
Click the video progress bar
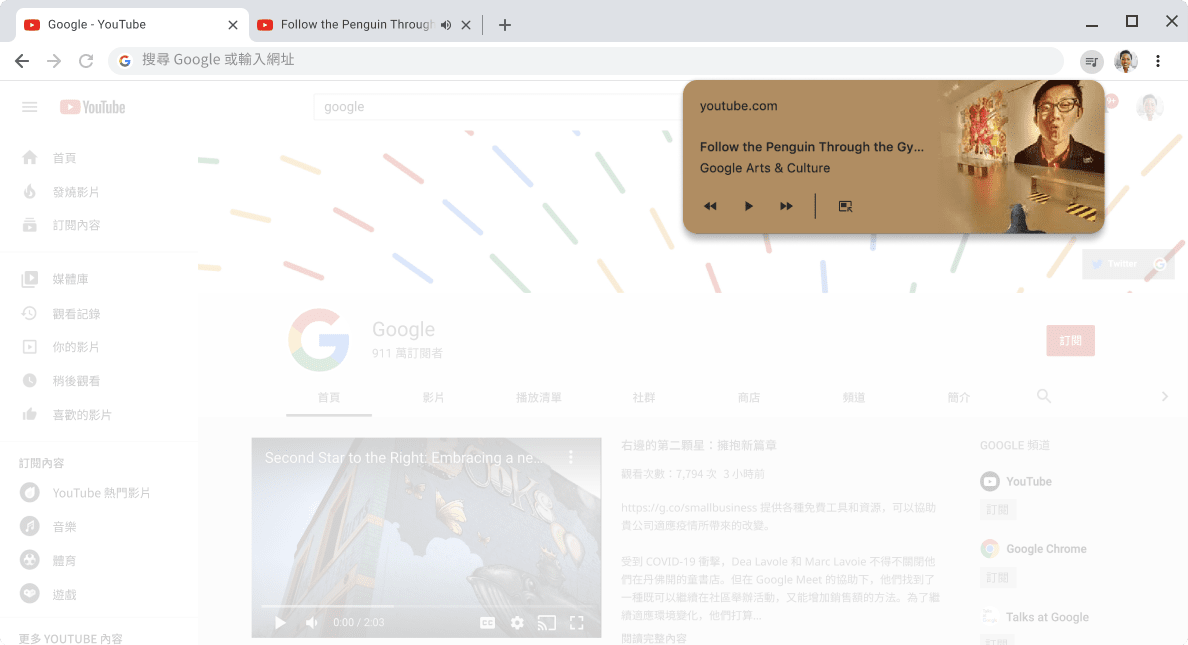tap(426, 606)
